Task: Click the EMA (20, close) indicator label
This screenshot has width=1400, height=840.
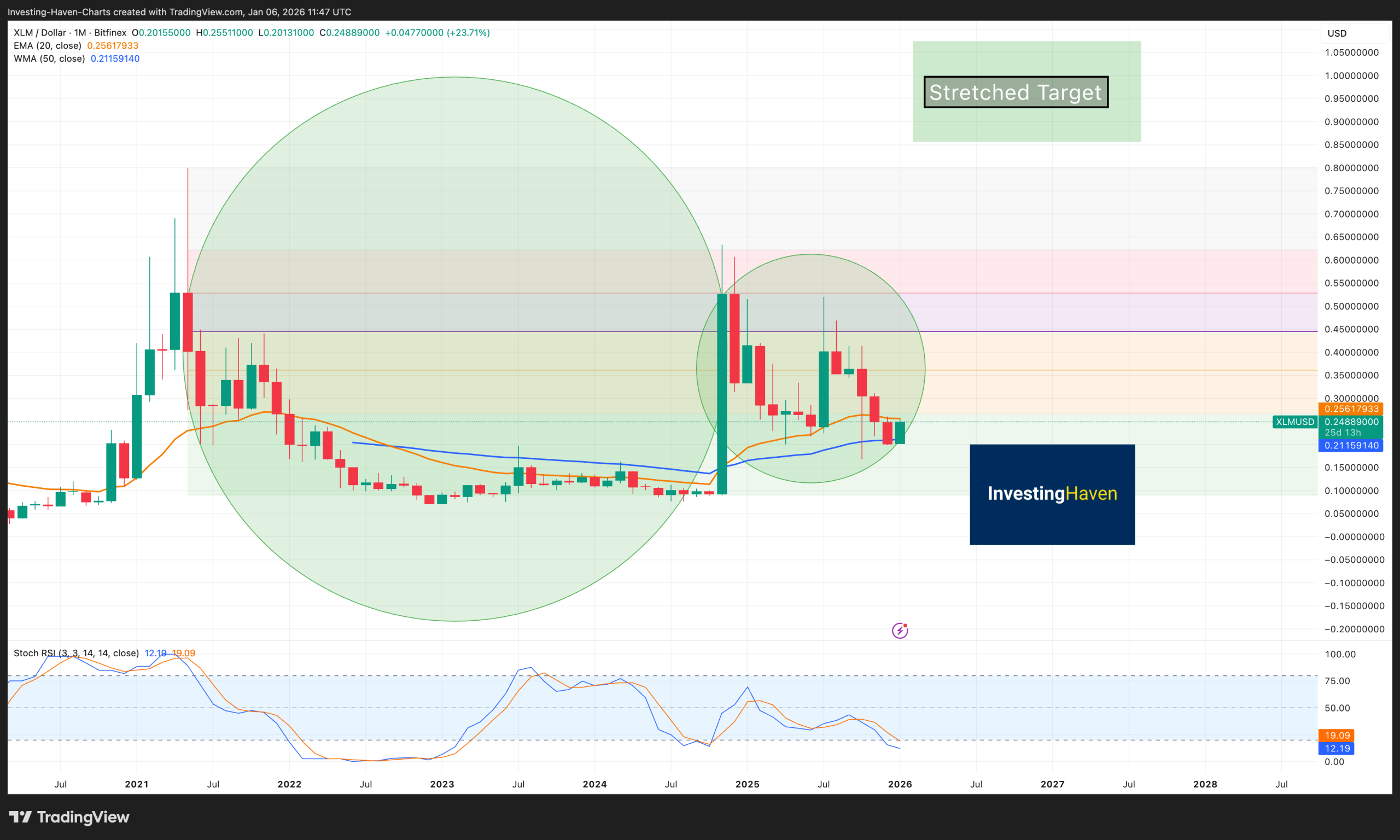Action: tap(48, 45)
